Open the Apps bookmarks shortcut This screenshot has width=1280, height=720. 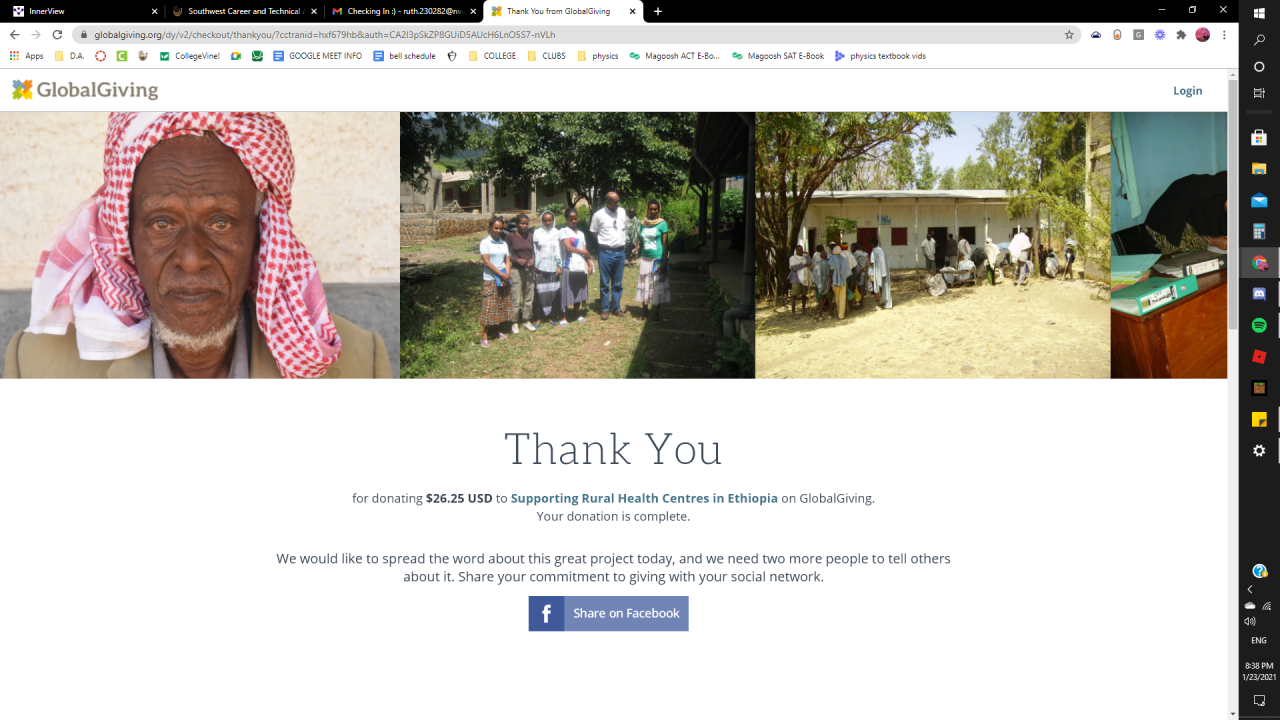[x=26, y=56]
